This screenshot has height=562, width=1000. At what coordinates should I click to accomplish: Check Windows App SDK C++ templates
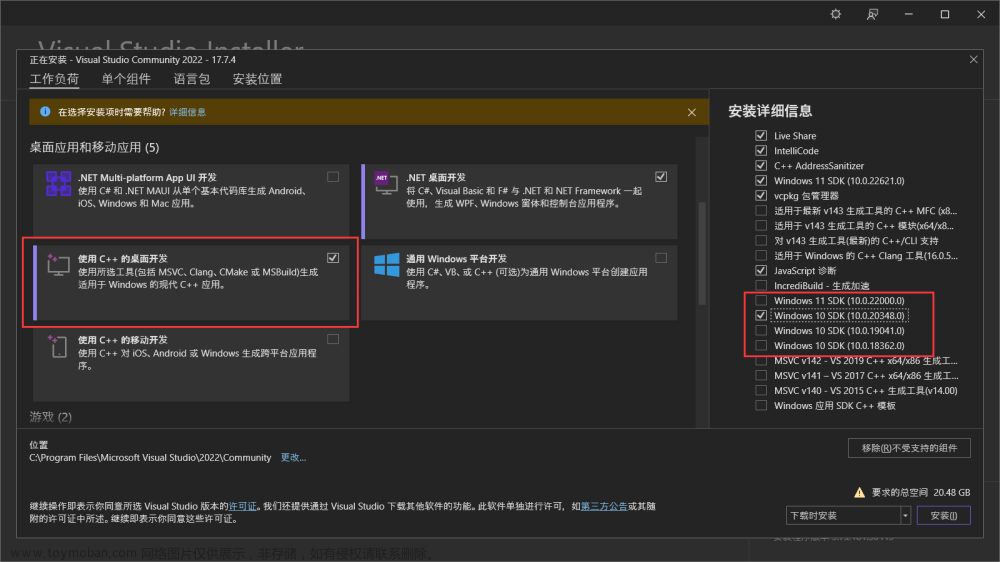point(761,405)
